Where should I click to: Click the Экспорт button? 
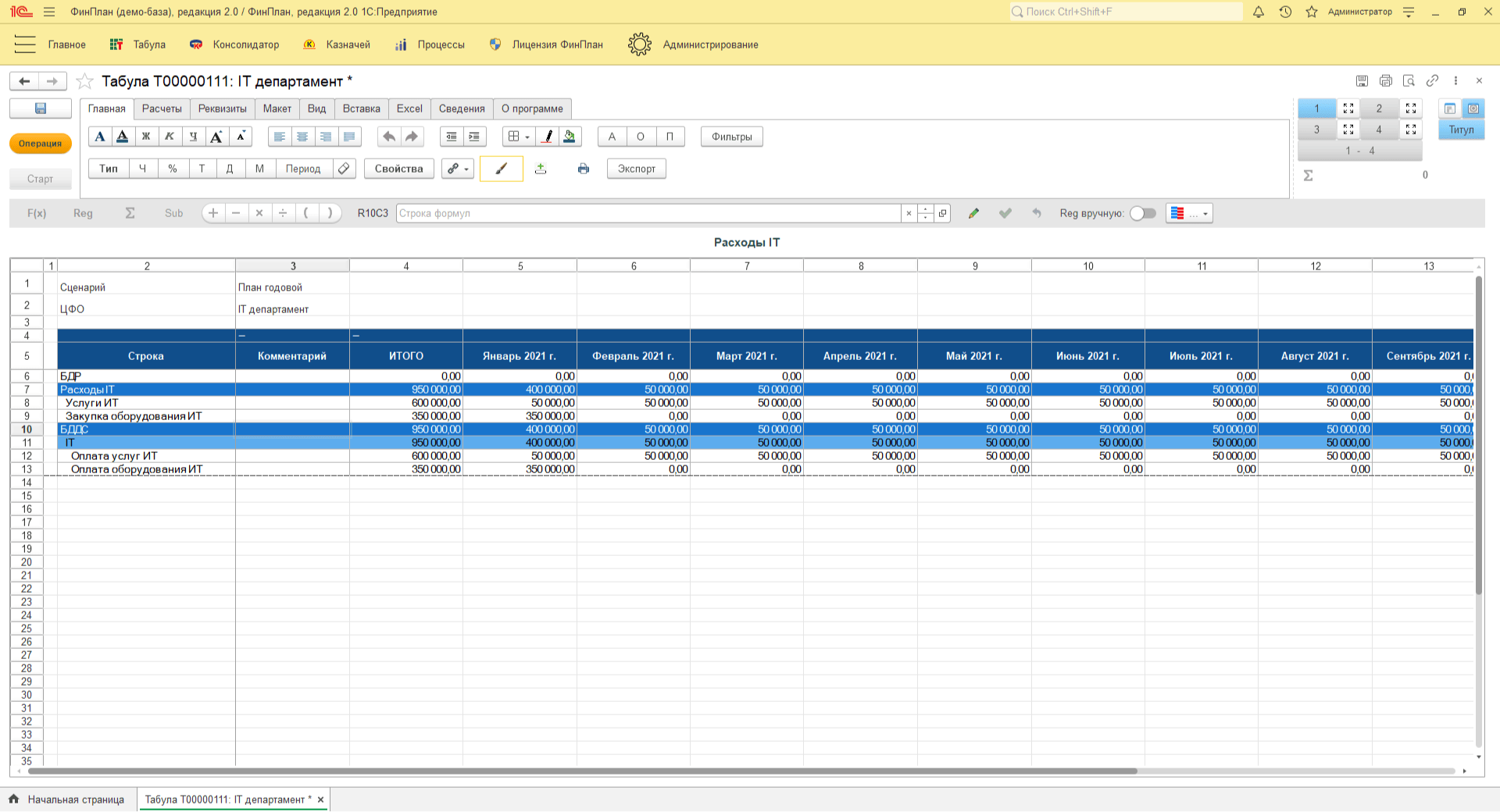[x=636, y=169]
